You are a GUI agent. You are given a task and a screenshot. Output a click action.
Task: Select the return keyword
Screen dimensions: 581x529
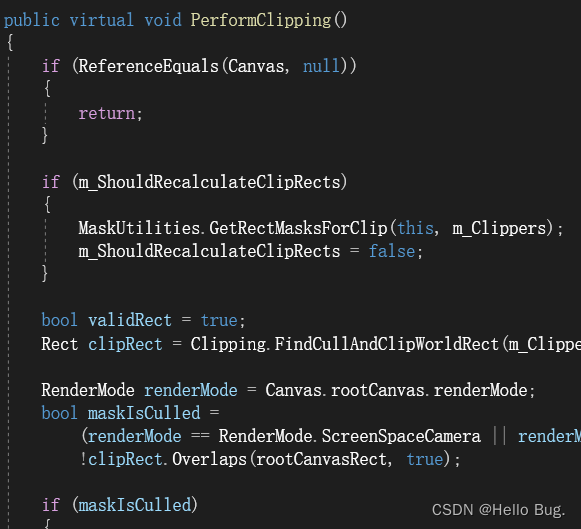click(x=107, y=113)
